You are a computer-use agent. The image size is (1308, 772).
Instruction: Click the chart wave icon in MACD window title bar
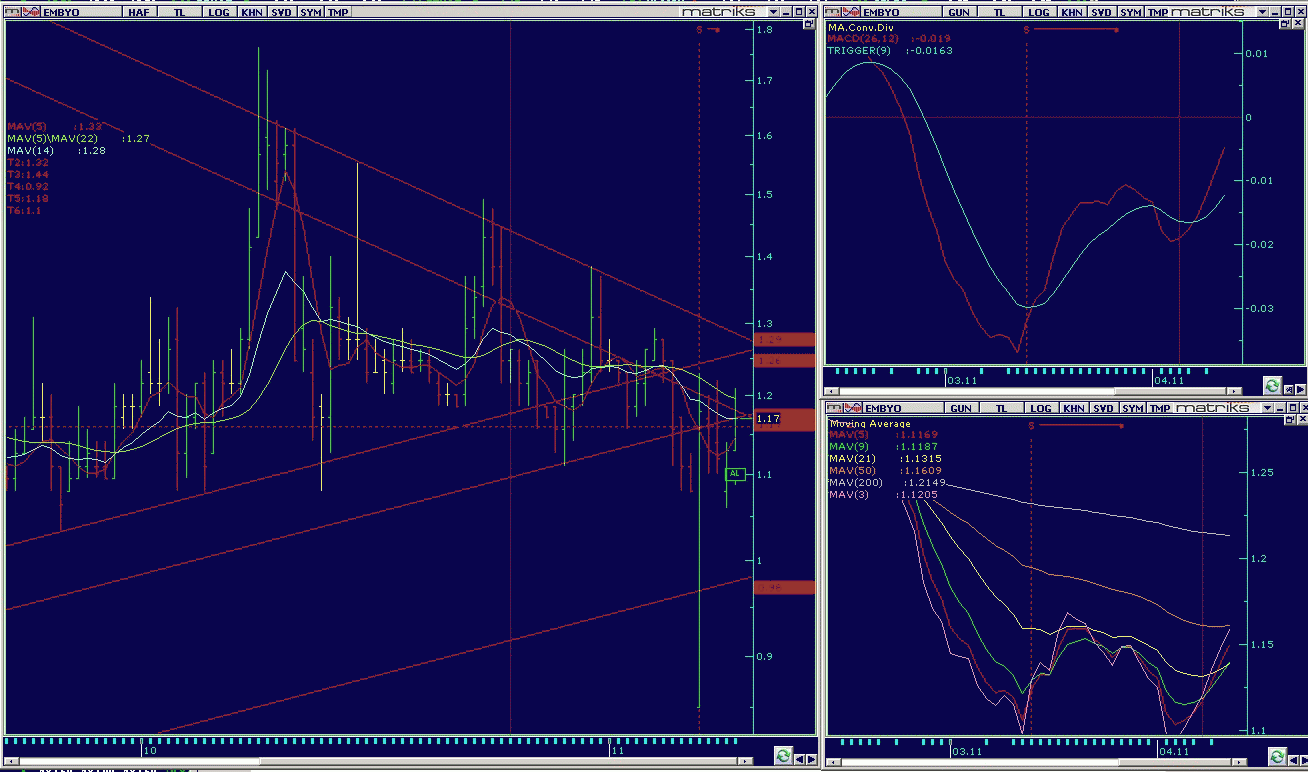[851, 12]
